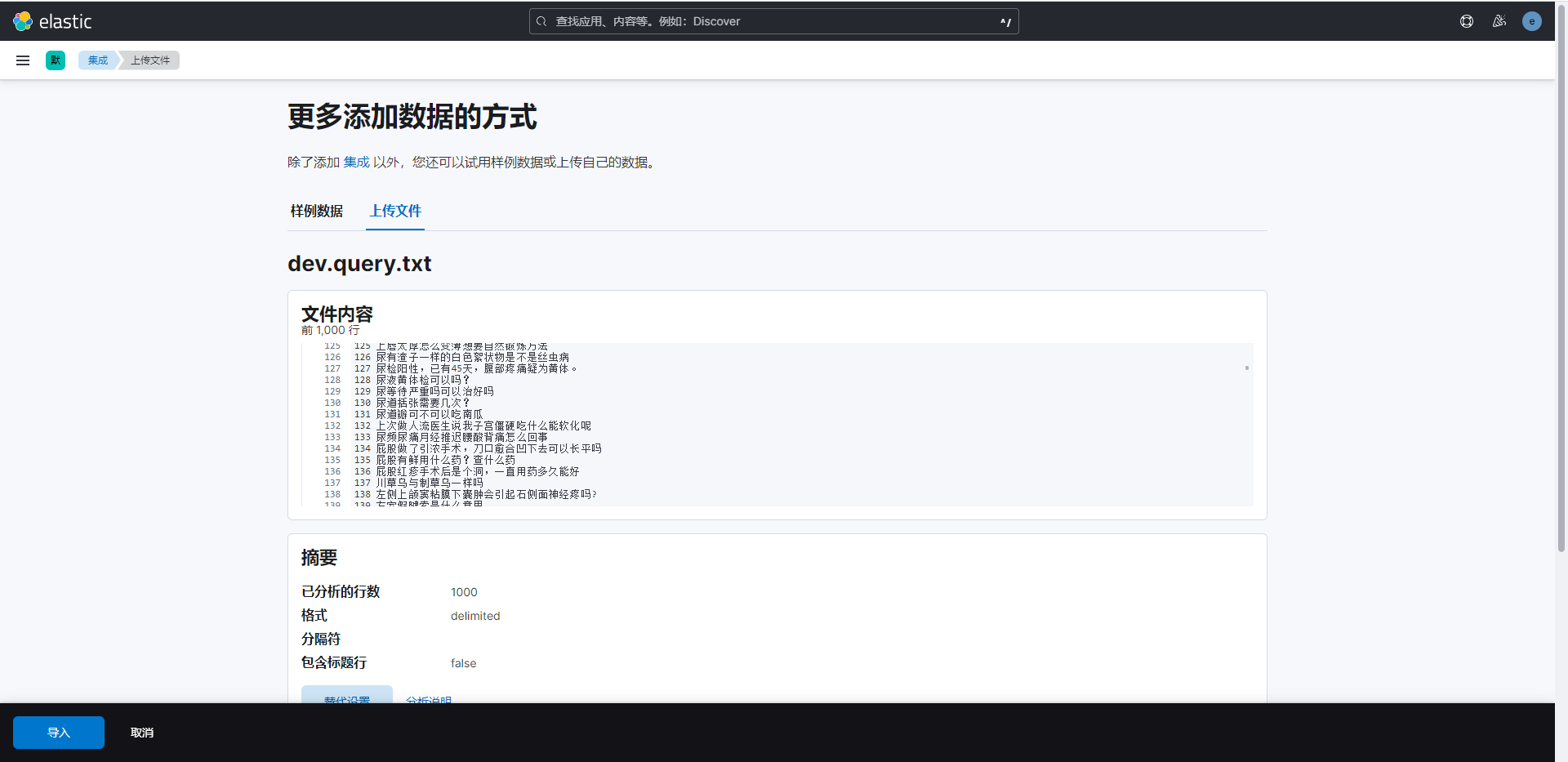Follow the 集成 link in description
Viewport: 1568px width, 762px height.
click(356, 163)
